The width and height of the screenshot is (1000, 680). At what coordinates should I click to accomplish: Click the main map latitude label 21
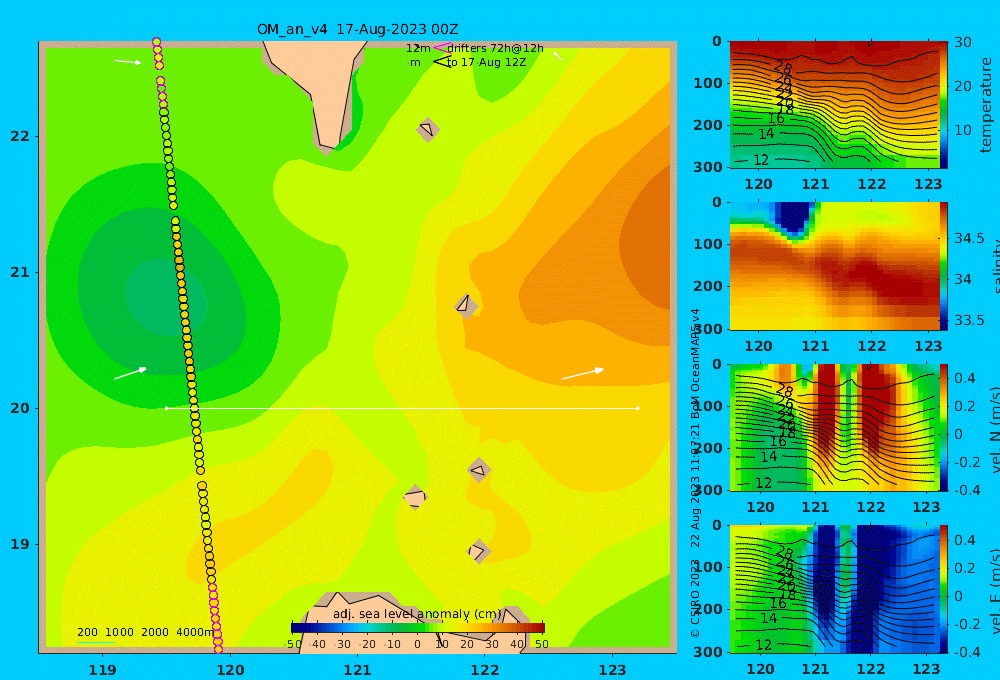point(20,272)
